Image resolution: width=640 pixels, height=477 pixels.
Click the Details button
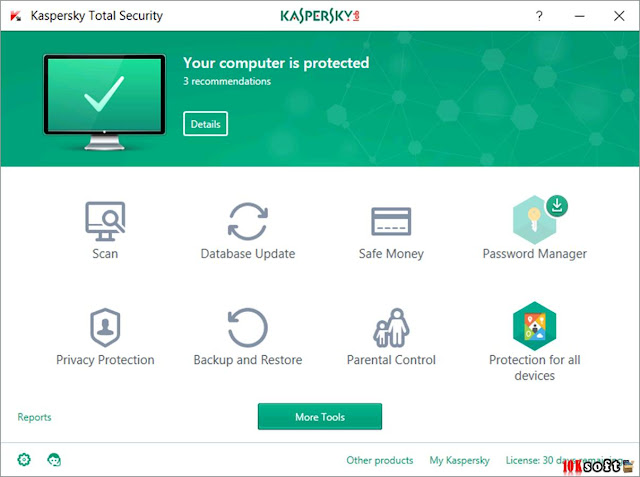click(x=205, y=124)
